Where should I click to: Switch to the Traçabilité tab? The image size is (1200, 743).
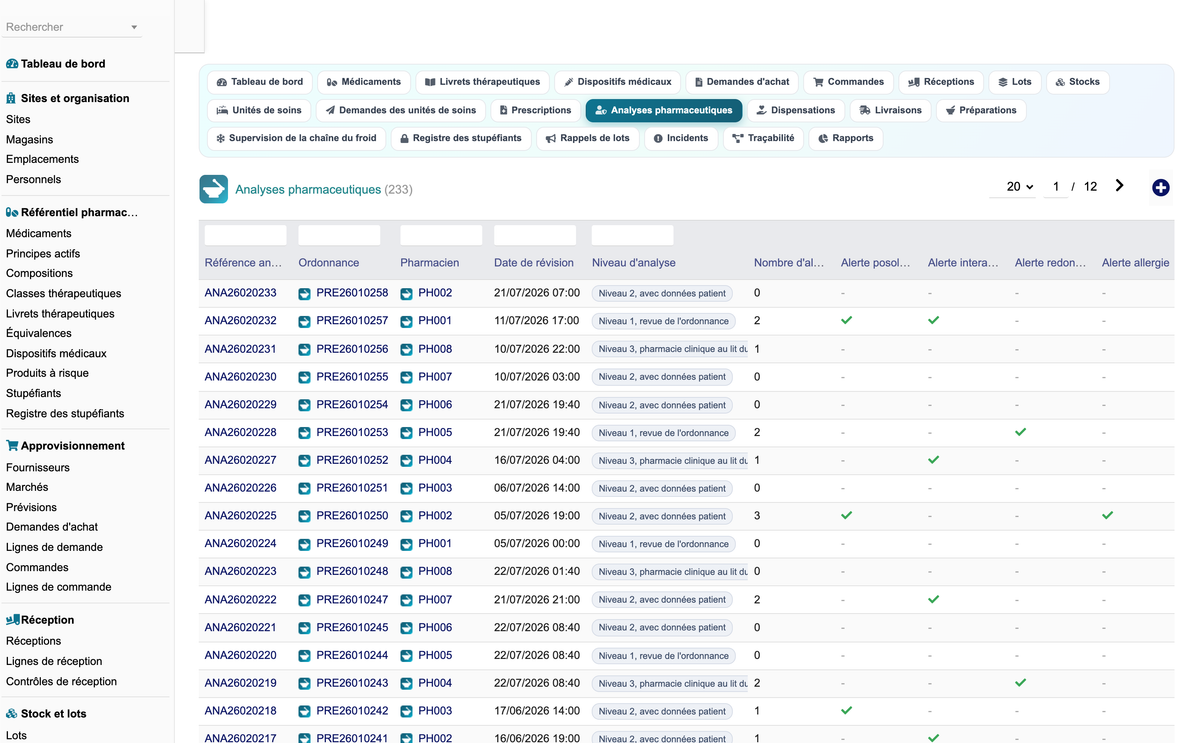coord(763,138)
